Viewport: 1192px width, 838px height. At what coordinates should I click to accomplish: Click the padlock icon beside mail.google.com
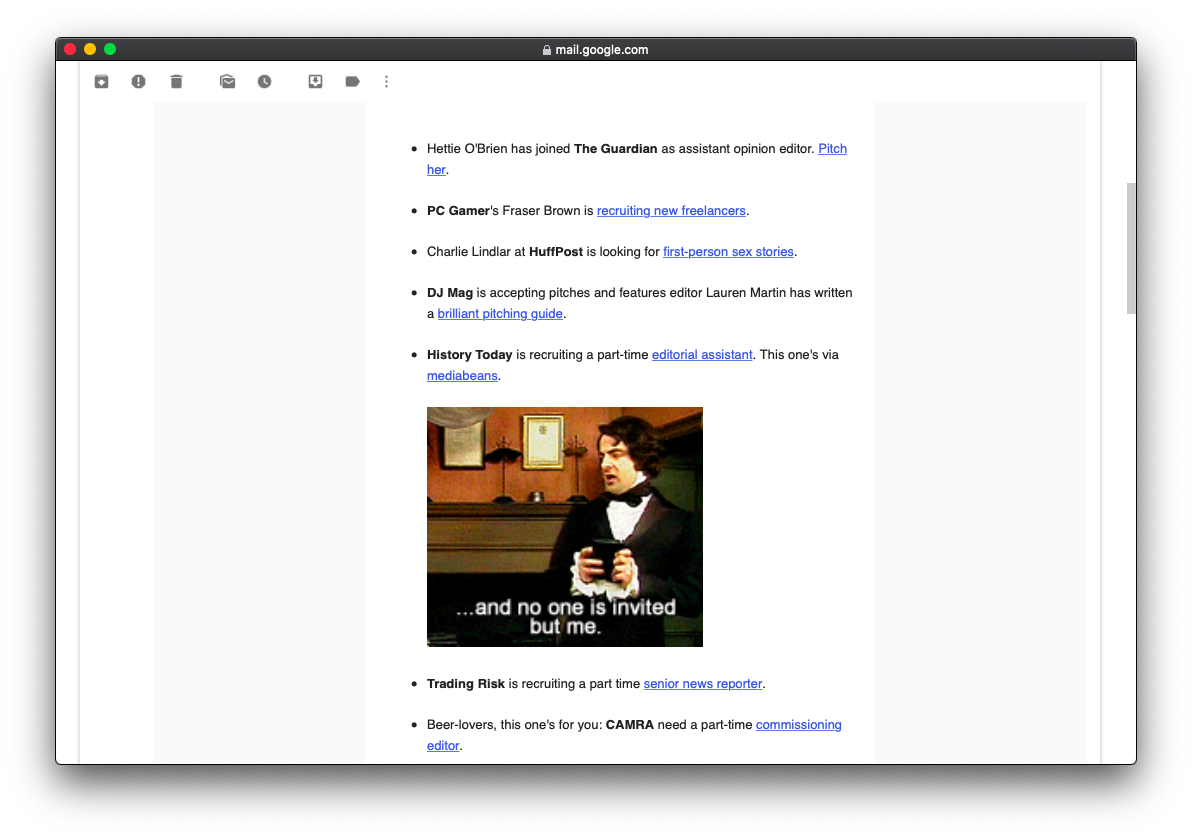547,50
